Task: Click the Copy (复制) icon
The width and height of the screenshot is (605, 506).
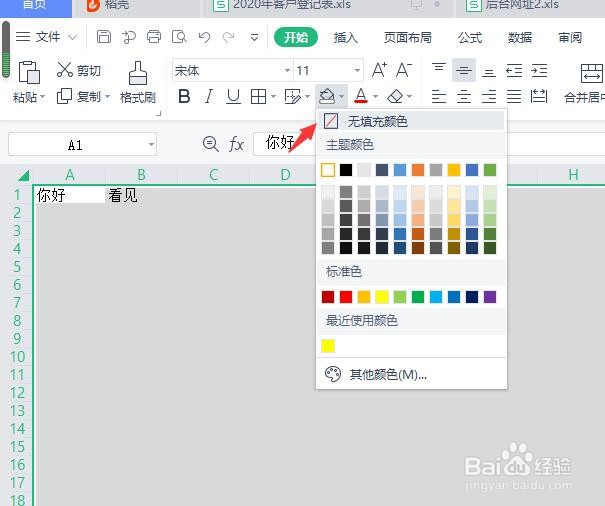Action: 64,96
